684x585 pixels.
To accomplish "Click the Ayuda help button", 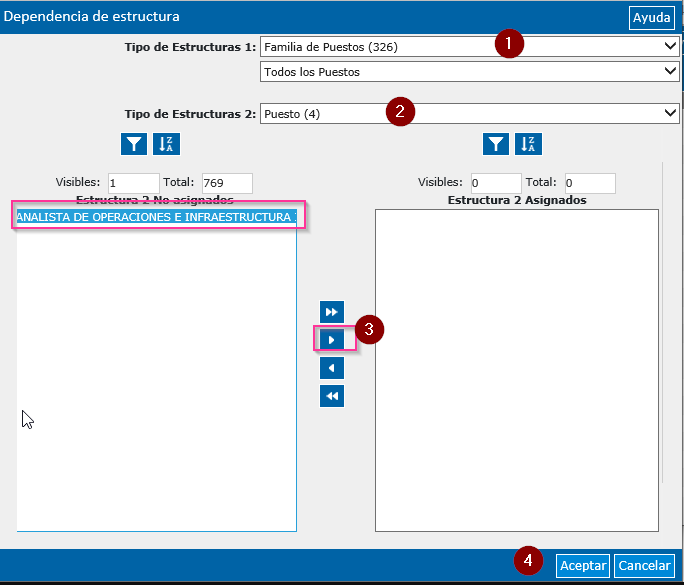I will tap(652, 17).
